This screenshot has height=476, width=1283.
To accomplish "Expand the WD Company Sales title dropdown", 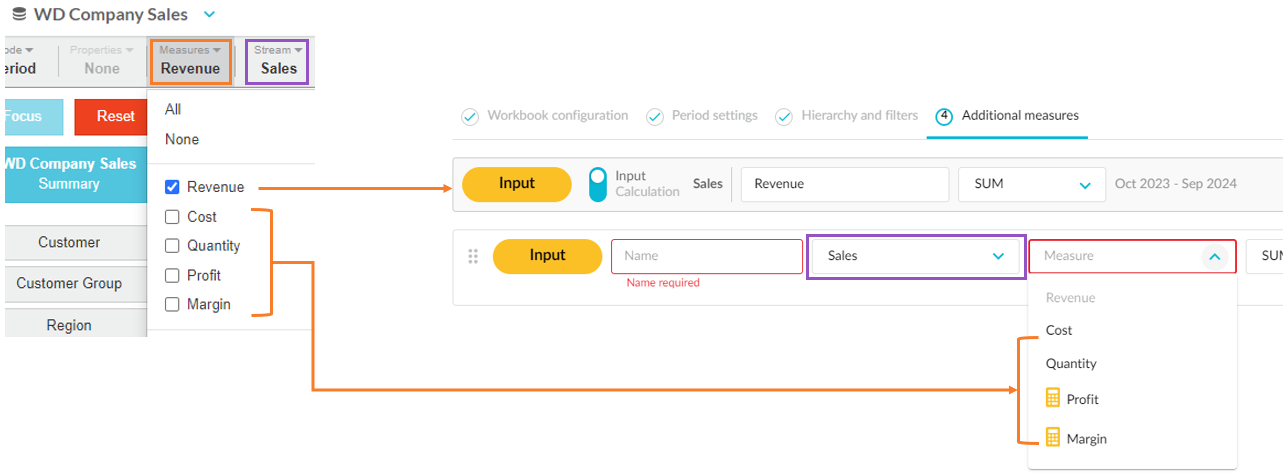I will coord(209,15).
